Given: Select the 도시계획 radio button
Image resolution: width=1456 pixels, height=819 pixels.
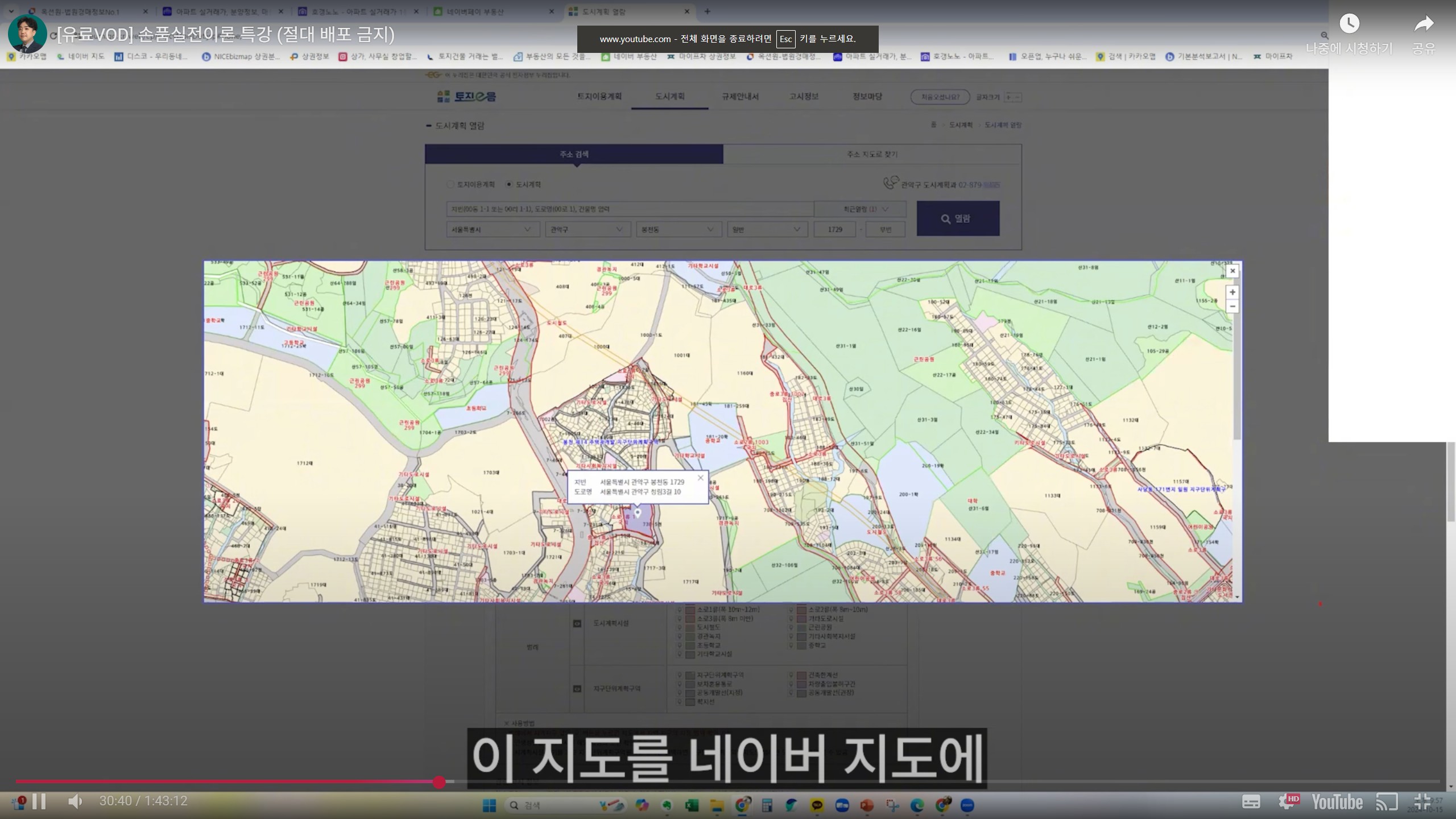Looking at the screenshot, I should tap(509, 184).
